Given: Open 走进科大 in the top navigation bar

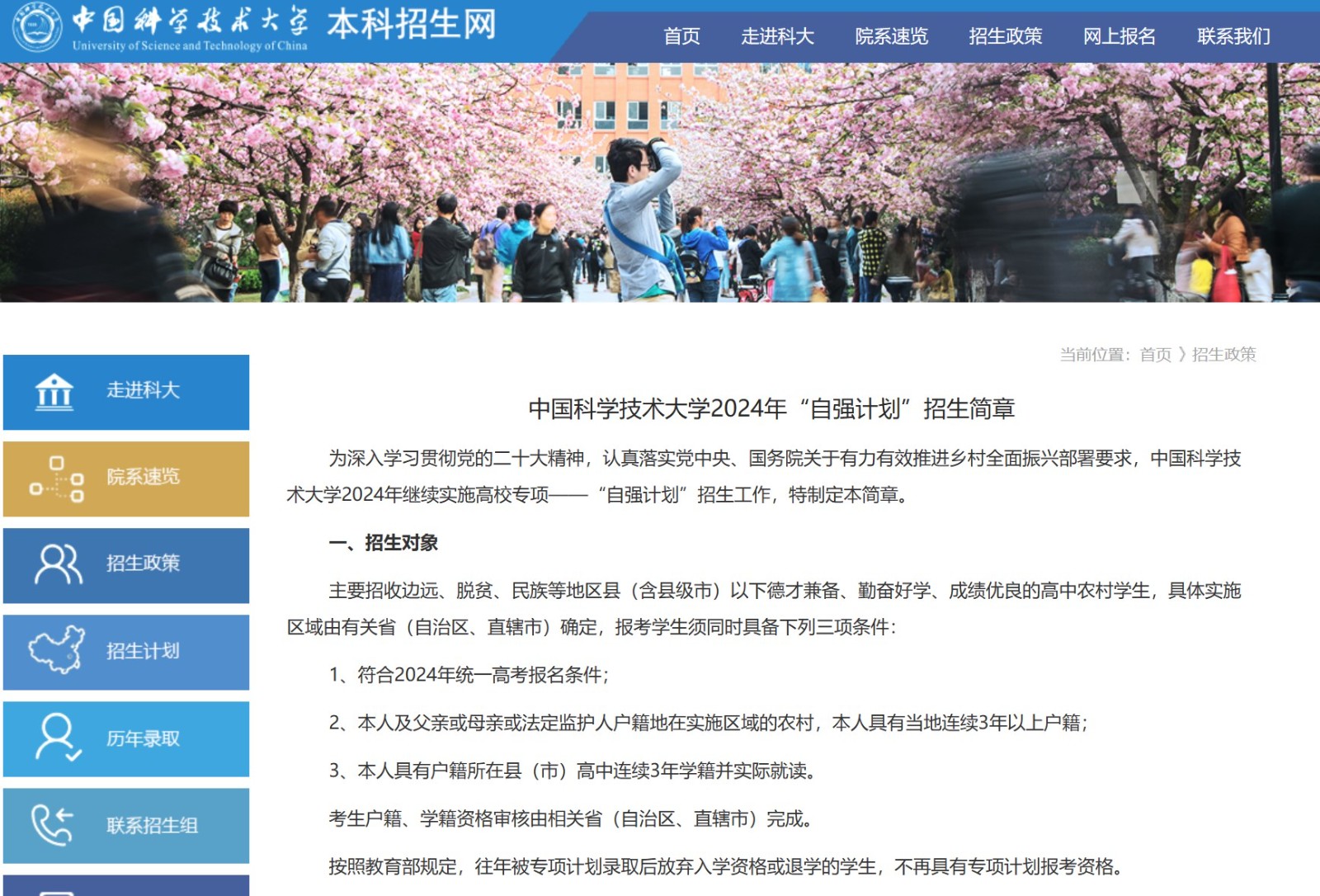Looking at the screenshot, I should (x=777, y=36).
